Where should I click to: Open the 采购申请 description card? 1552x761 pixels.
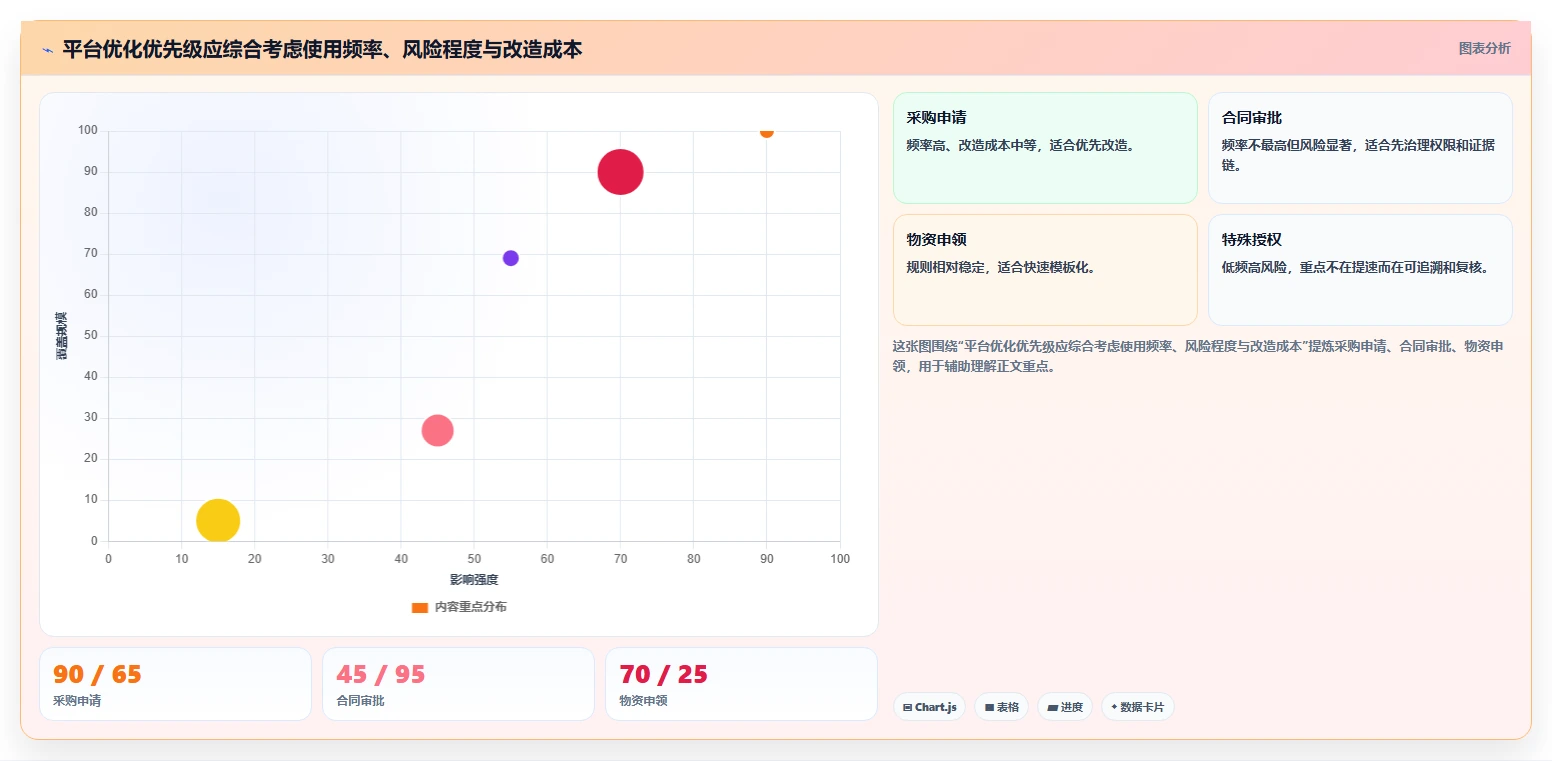point(1045,148)
